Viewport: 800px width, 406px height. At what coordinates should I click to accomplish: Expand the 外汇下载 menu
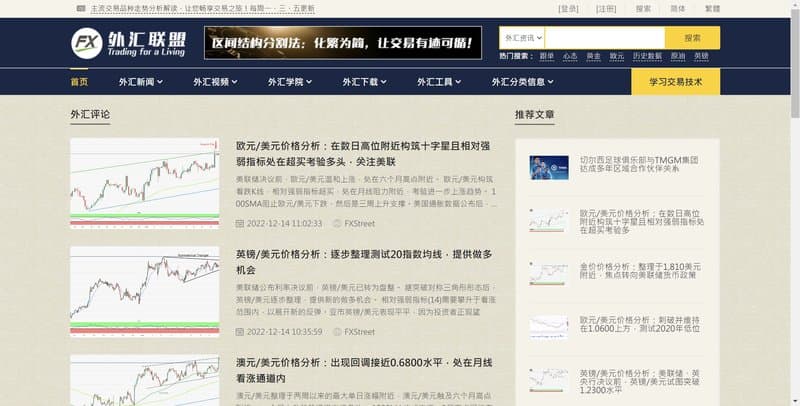pyautogui.click(x=364, y=82)
